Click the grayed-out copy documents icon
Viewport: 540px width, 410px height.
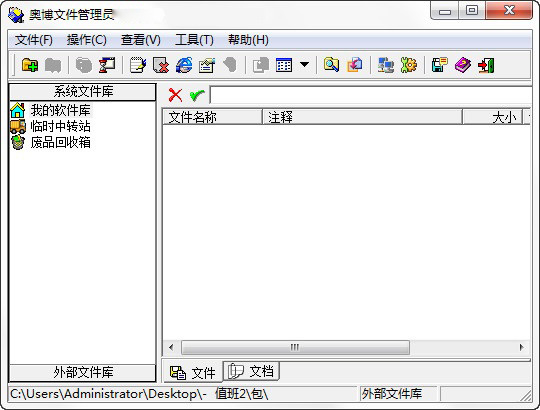pos(261,65)
